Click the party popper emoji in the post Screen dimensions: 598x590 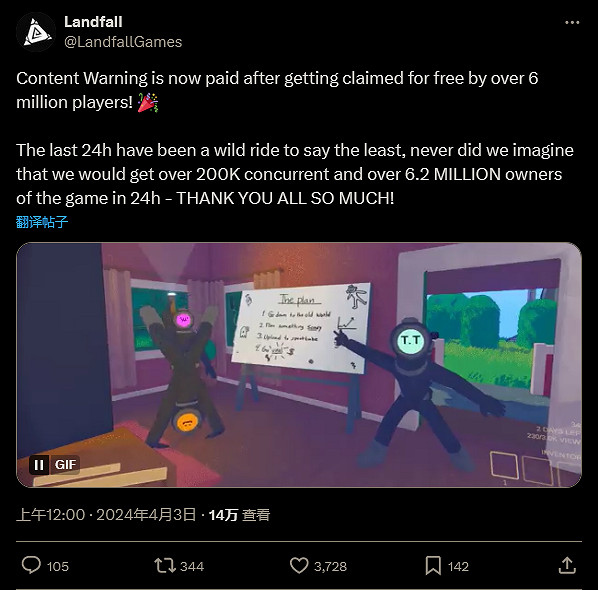tap(148, 103)
